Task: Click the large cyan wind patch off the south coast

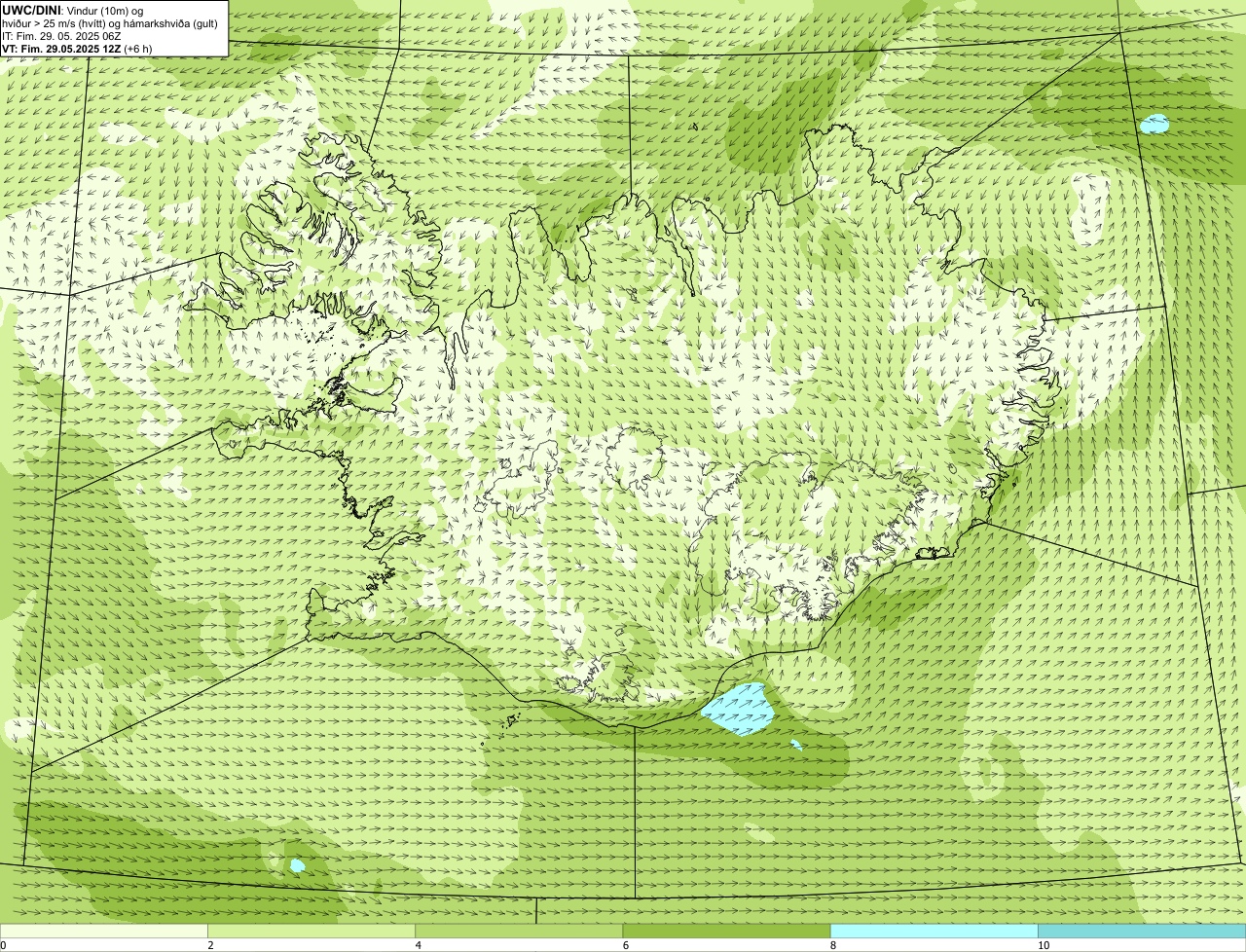Action: pyautogui.click(x=739, y=709)
